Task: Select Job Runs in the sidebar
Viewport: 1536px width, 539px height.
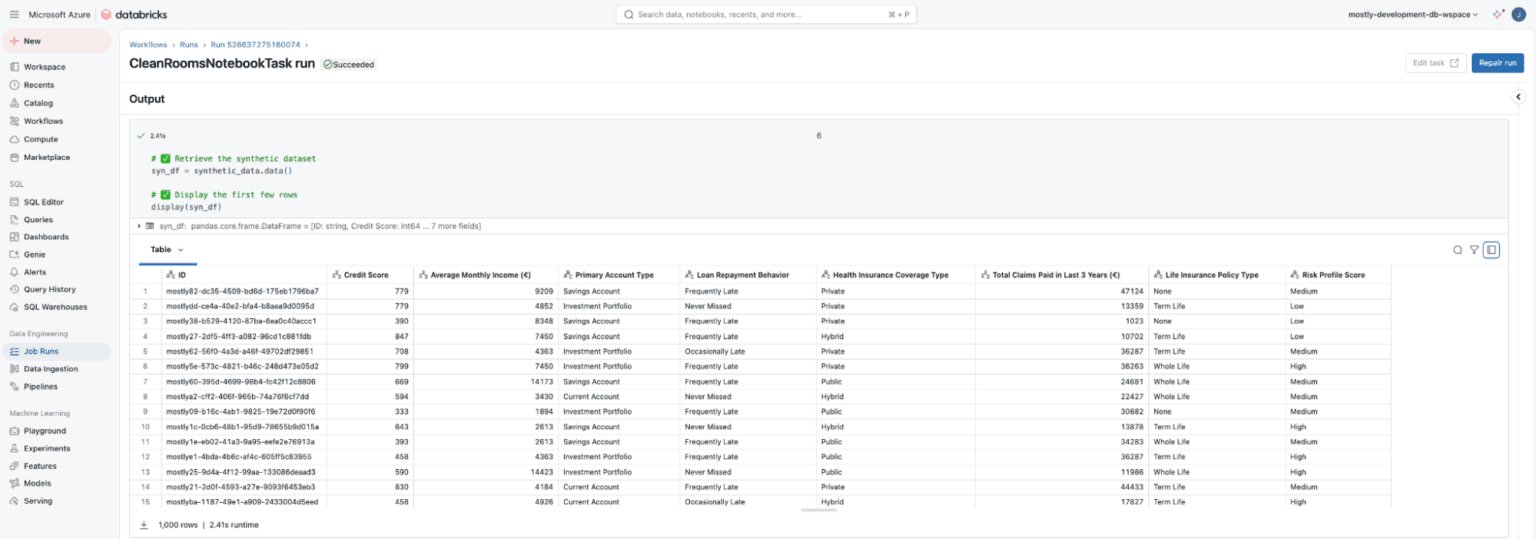Action: point(55,351)
